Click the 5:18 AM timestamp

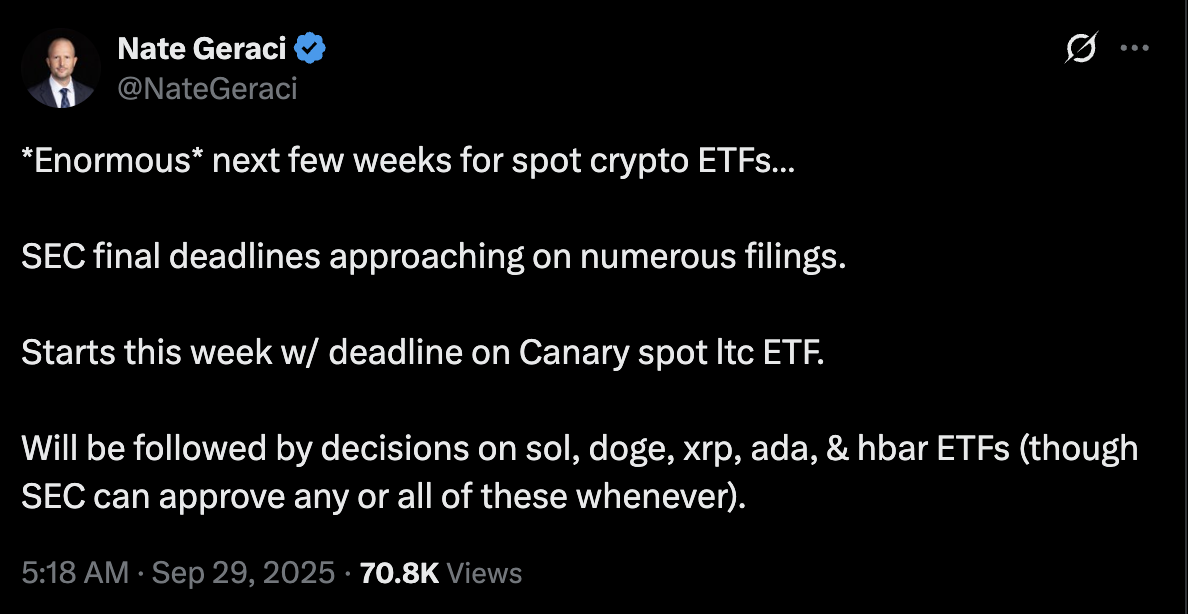click(75, 573)
